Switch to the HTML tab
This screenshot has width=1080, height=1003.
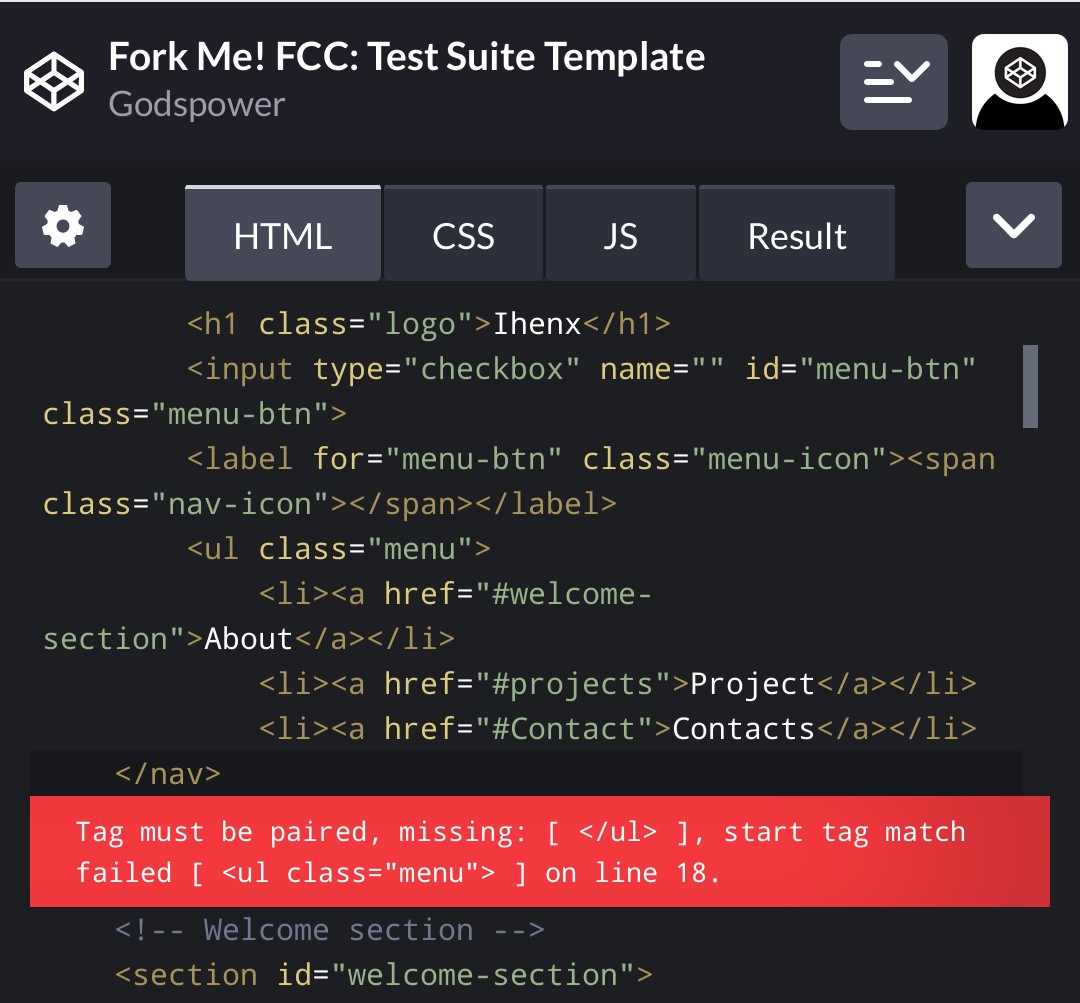tap(282, 236)
